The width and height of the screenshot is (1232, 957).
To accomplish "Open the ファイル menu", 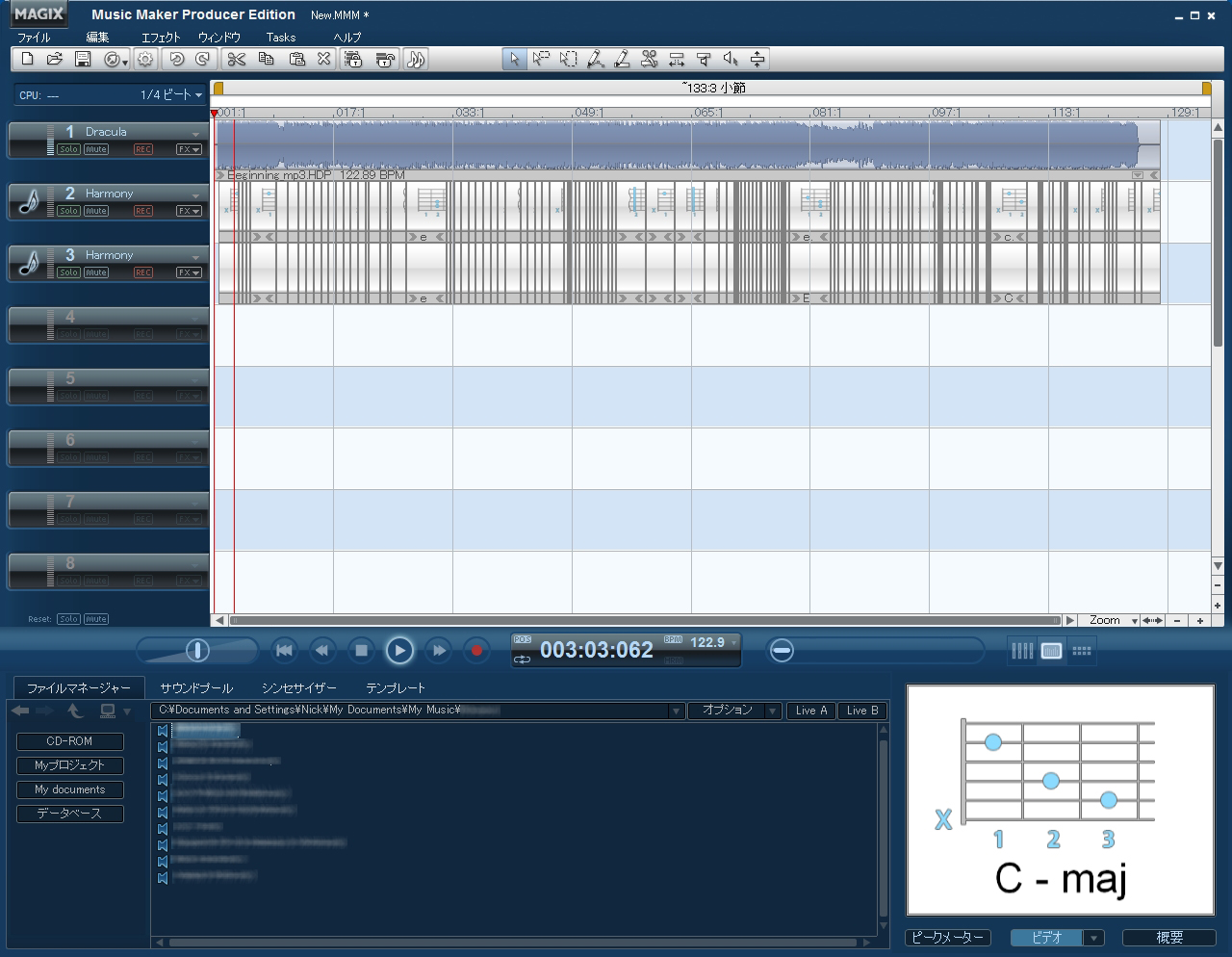I will tap(34, 38).
